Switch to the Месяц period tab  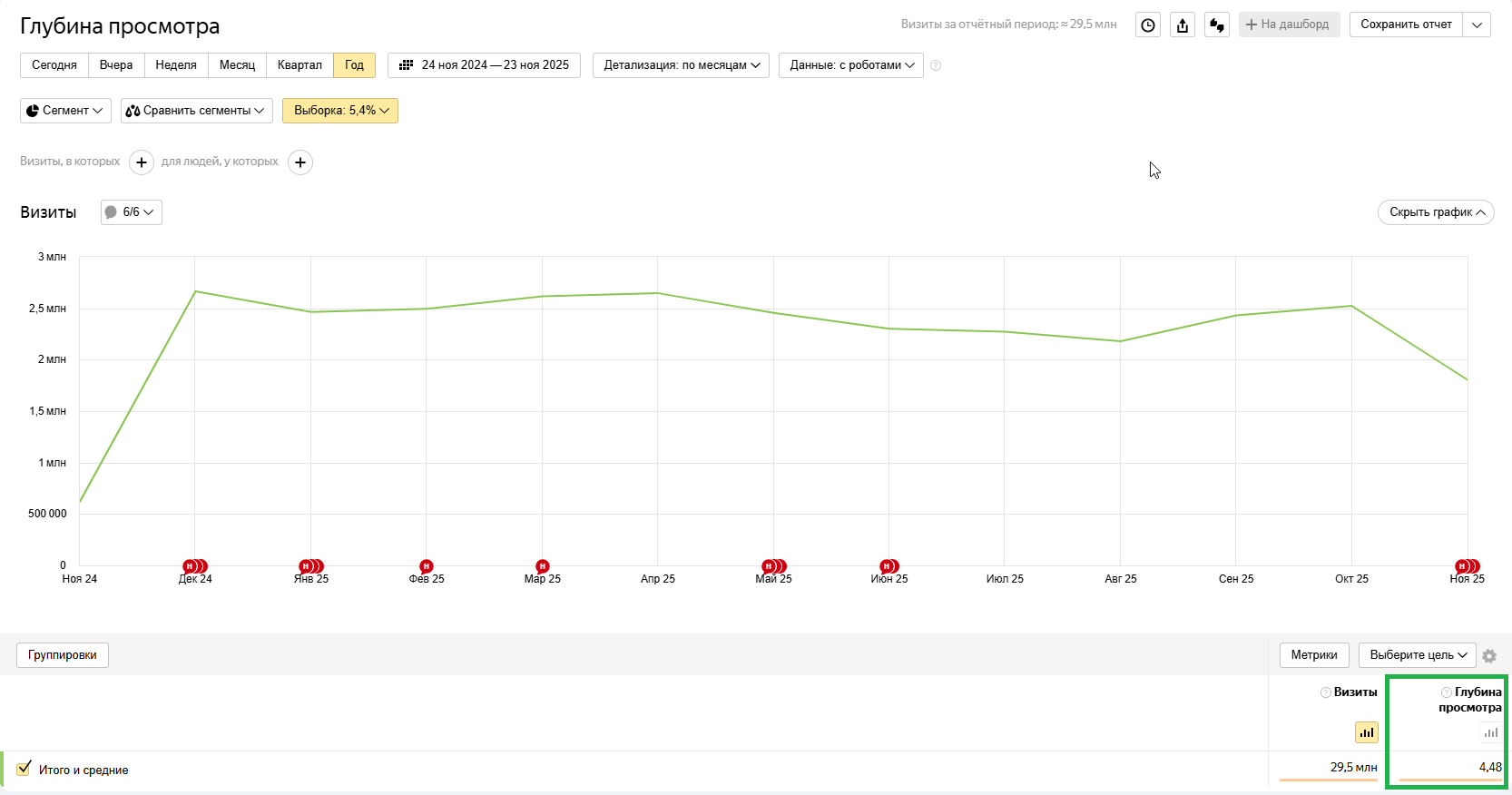pos(237,65)
